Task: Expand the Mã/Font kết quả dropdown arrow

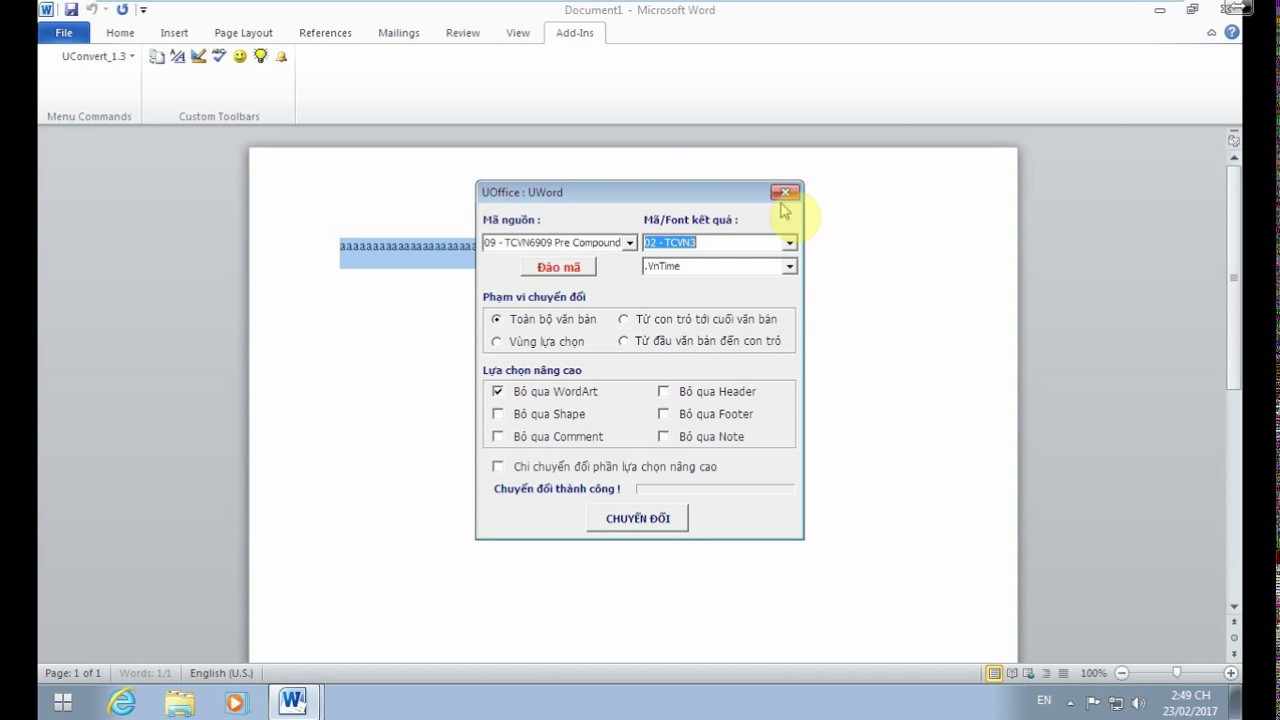Action: (790, 243)
